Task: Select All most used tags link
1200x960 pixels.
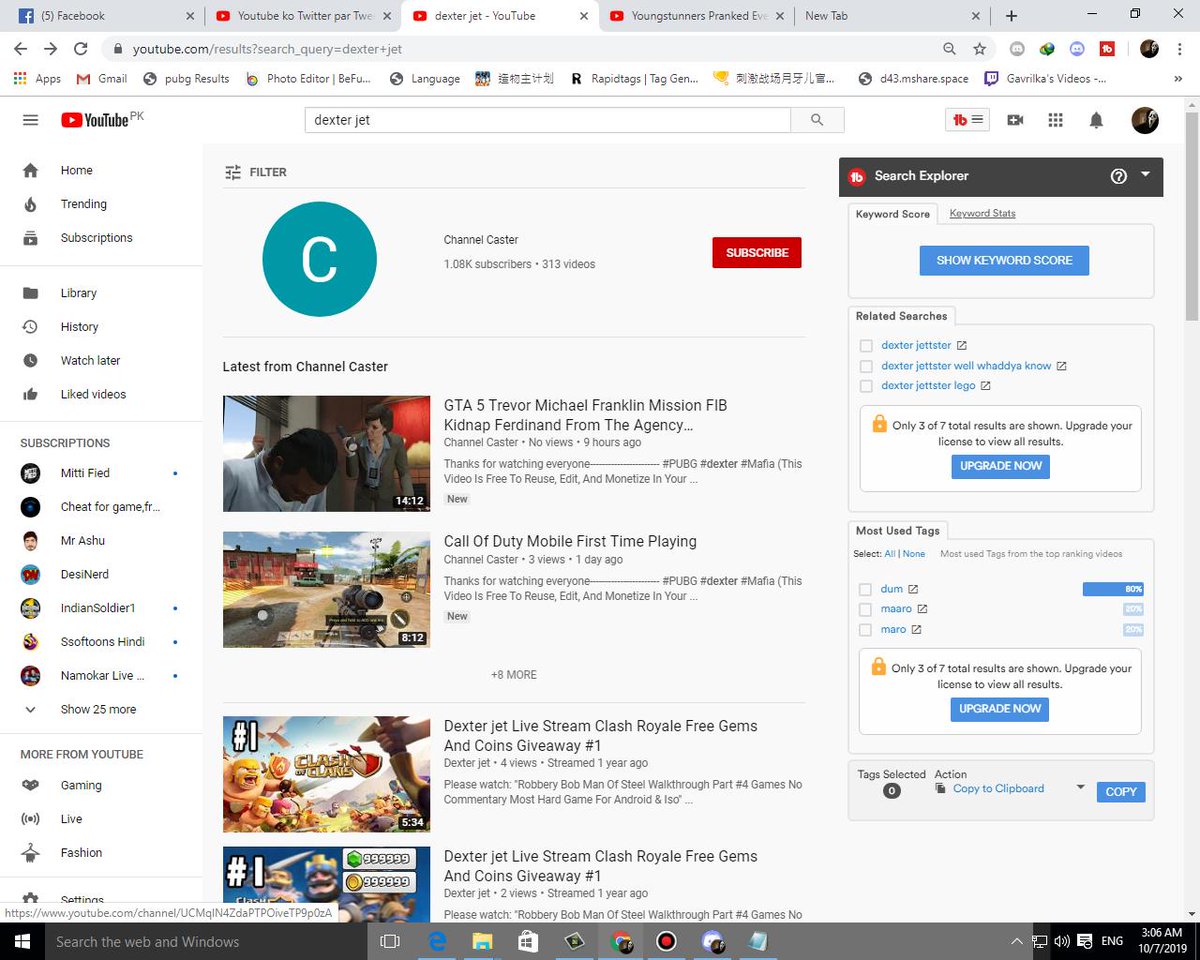Action: pos(890,554)
